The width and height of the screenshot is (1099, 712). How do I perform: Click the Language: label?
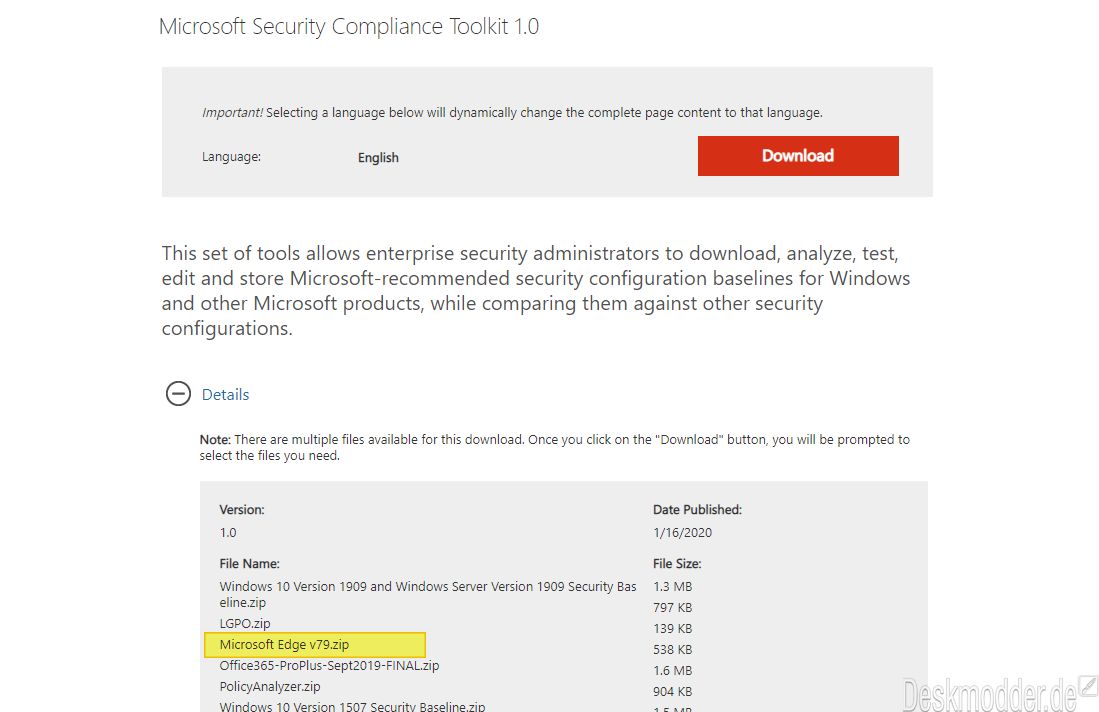231,157
